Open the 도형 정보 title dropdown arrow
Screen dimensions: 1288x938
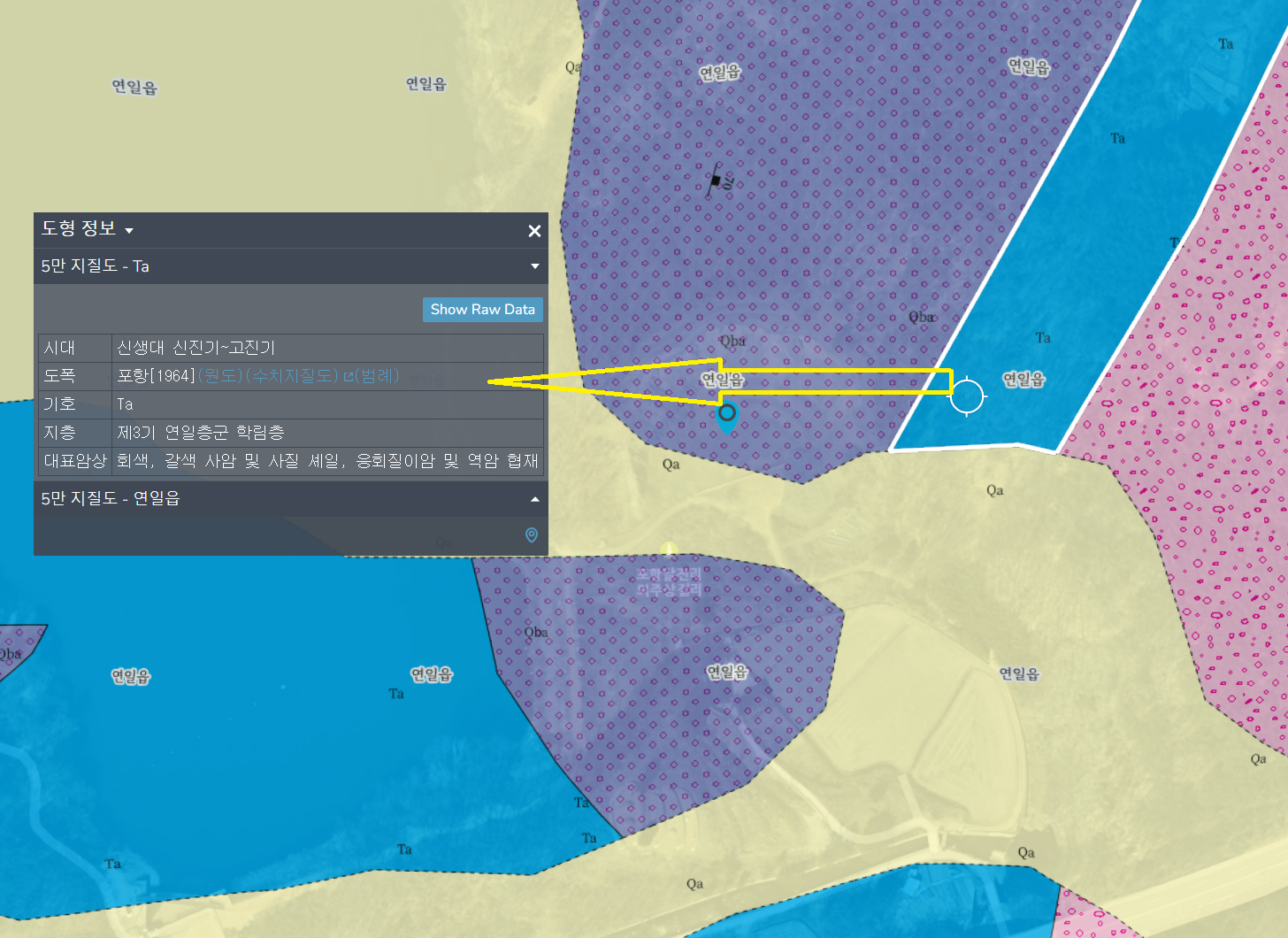pyautogui.click(x=129, y=231)
